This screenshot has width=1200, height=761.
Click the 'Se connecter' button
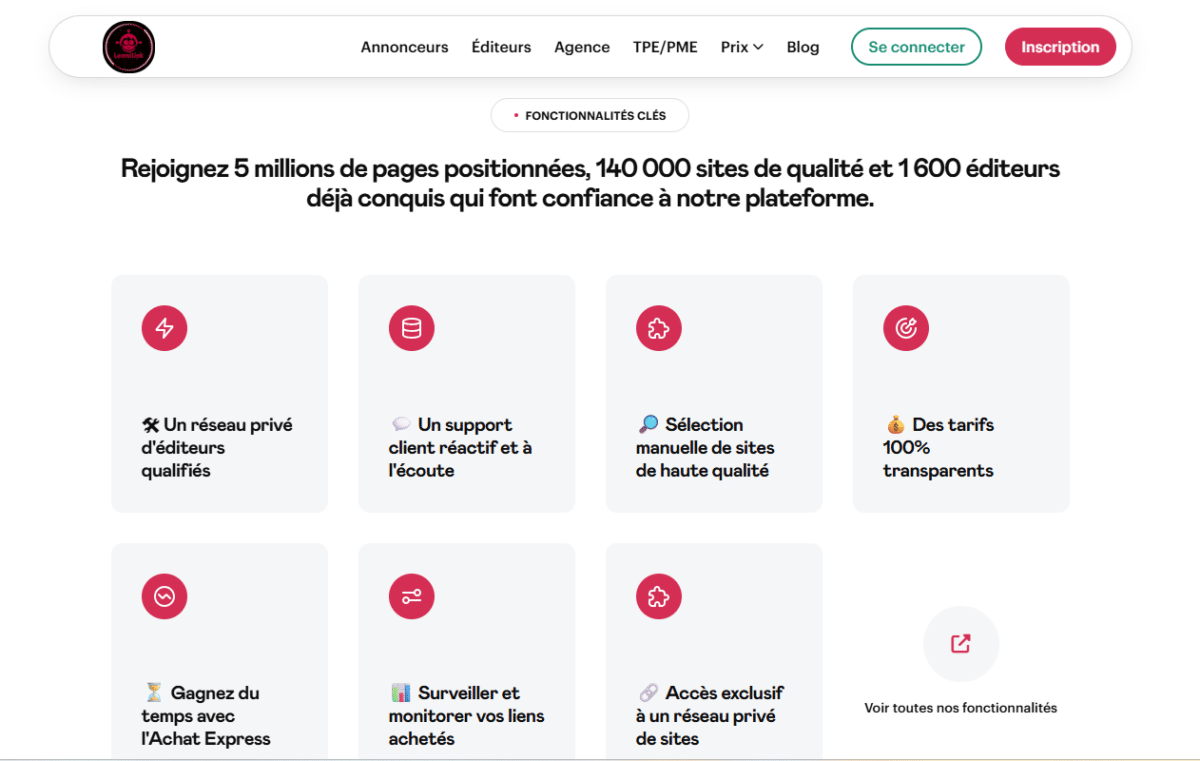click(916, 46)
